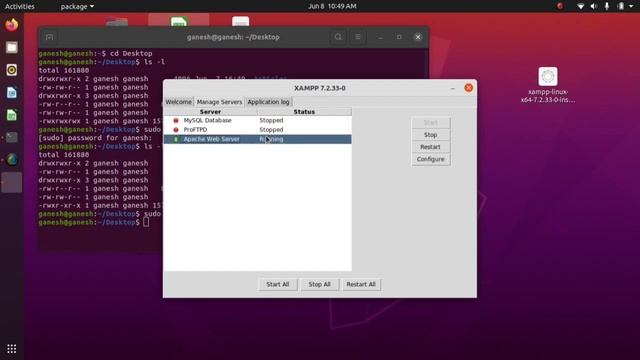Open the Files app in the dock
Image resolution: width=640 pixels, height=360 pixels.
(x=11, y=47)
